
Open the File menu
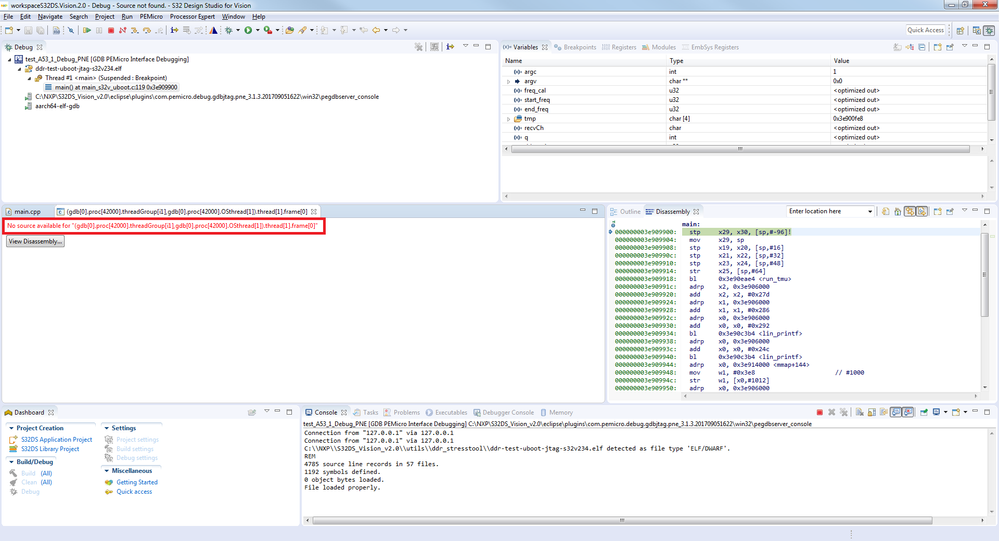[x=8, y=17]
